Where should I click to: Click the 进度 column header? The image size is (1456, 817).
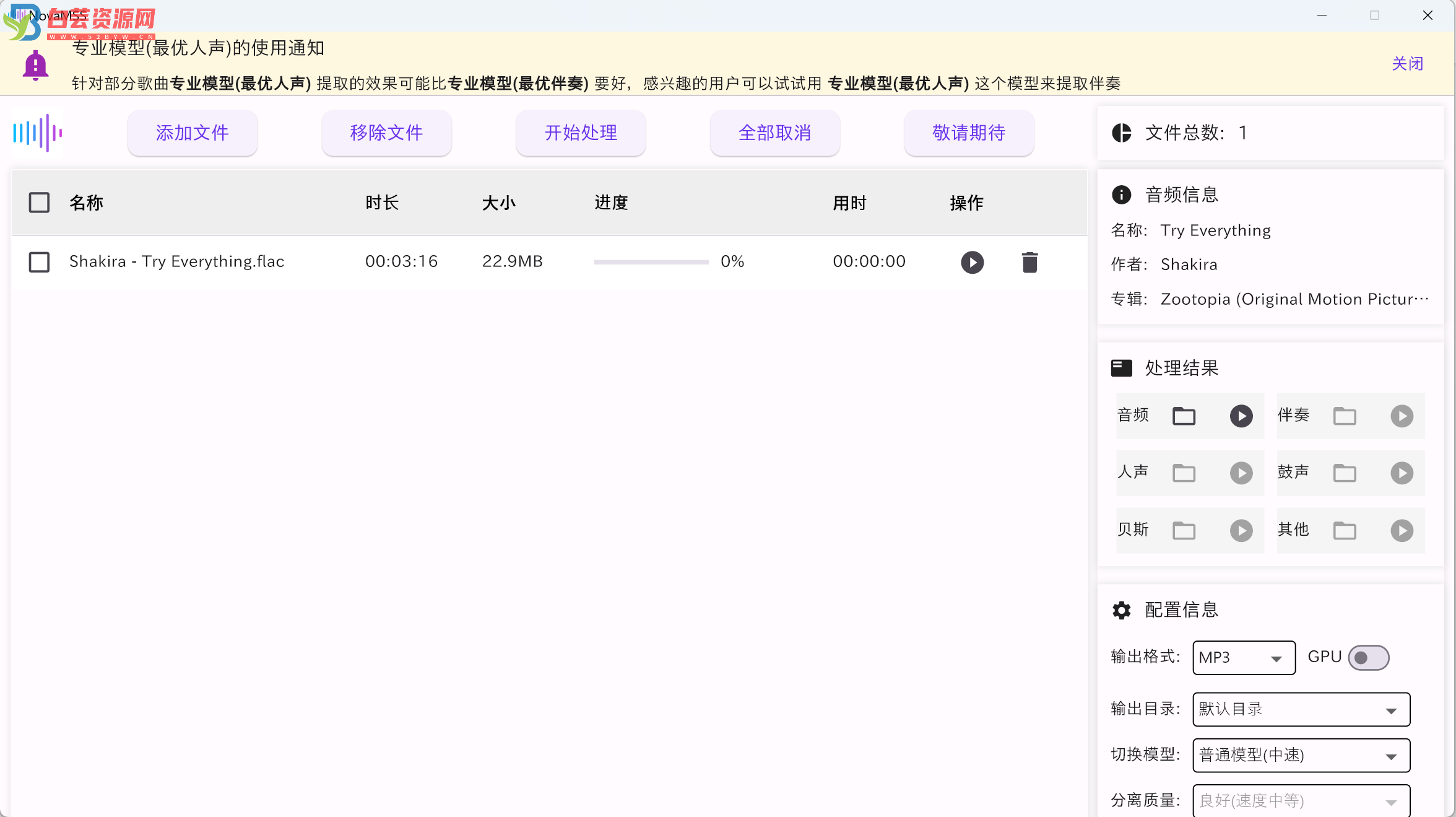[x=611, y=203]
